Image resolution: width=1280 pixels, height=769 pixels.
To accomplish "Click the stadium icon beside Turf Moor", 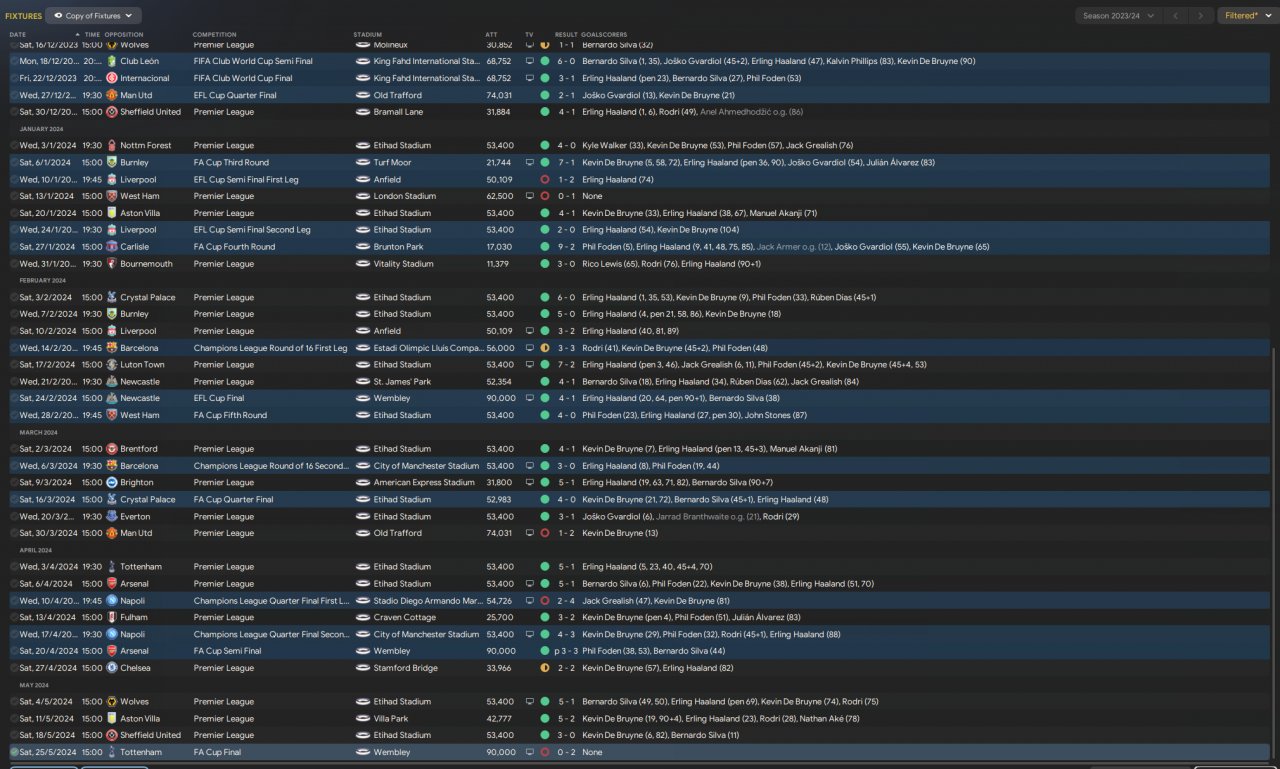I will pos(363,163).
